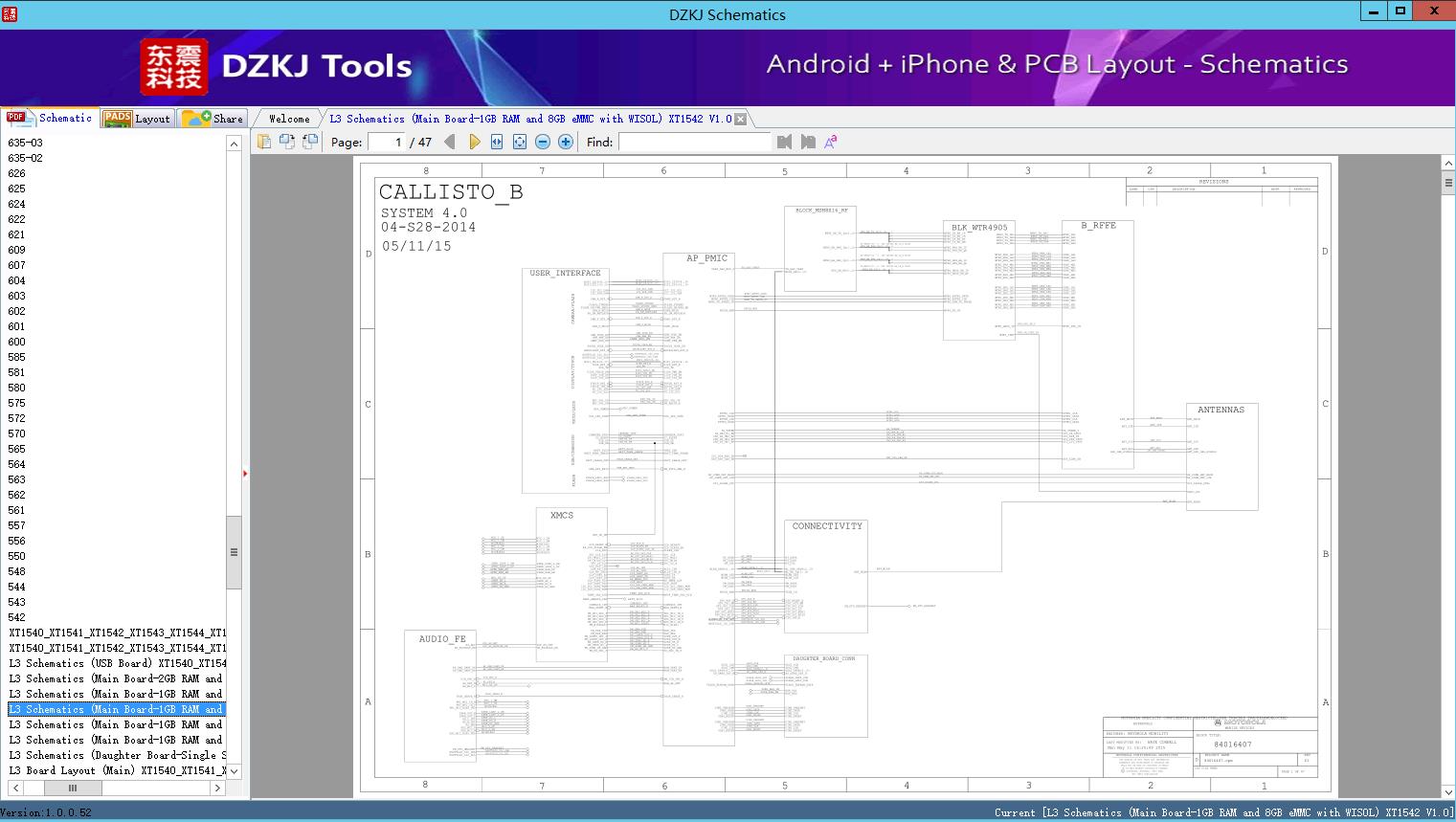The width and height of the screenshot is (1456, 822).
Task: Close the L3 Schematics XT1542 document tab
Action: 741,118
